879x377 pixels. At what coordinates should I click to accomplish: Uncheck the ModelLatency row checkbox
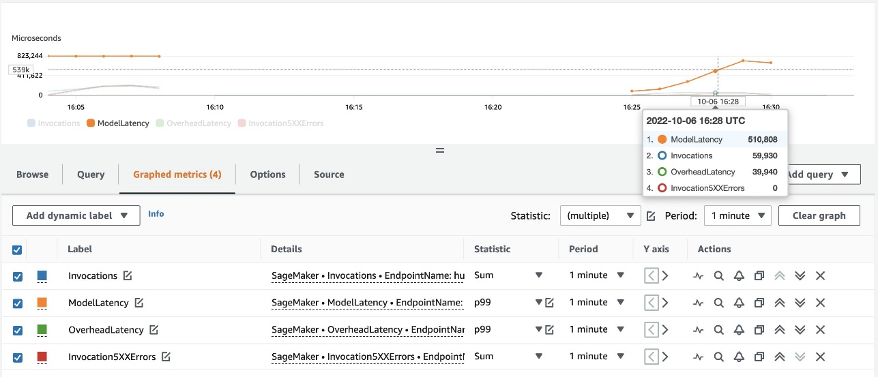pos(17,303)
